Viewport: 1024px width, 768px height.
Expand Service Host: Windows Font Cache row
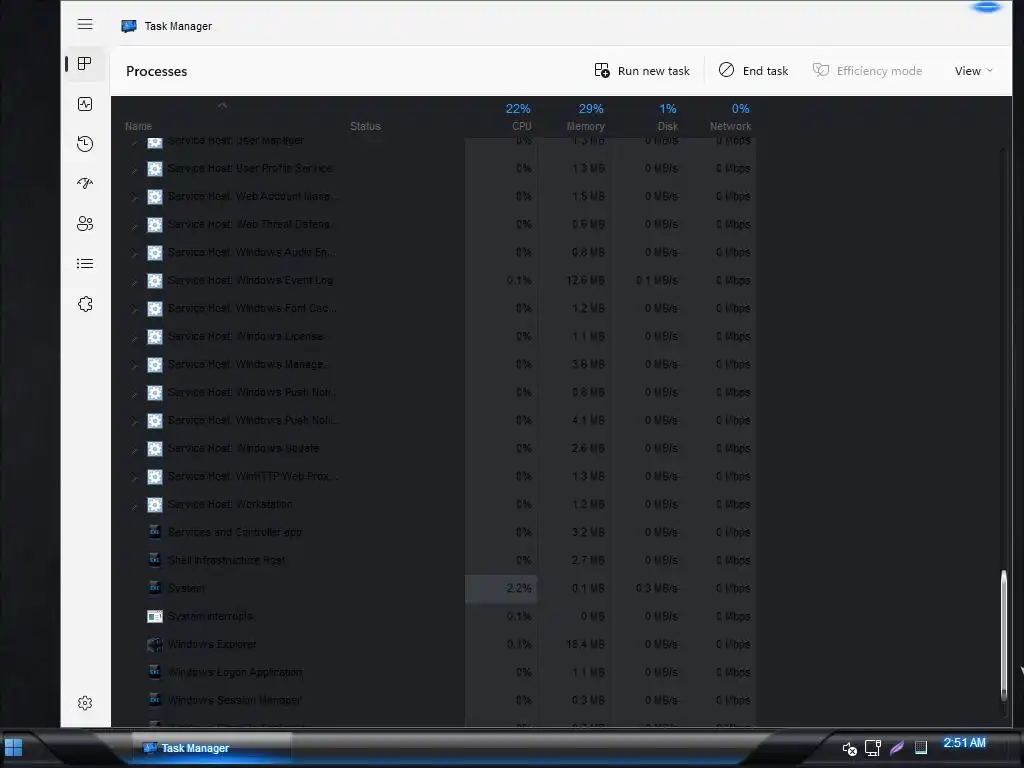tap(134, 310)
